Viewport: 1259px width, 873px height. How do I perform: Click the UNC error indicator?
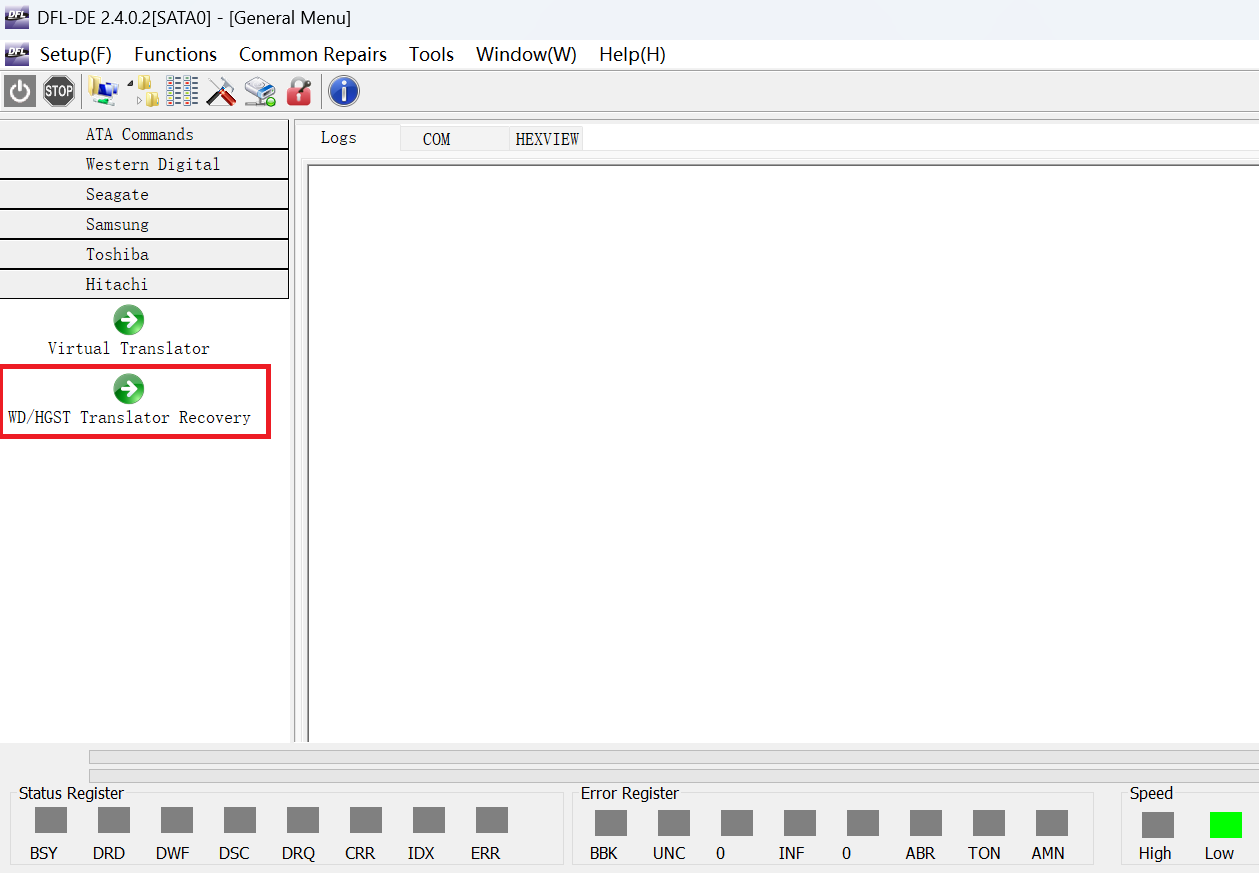coord(674,823)
